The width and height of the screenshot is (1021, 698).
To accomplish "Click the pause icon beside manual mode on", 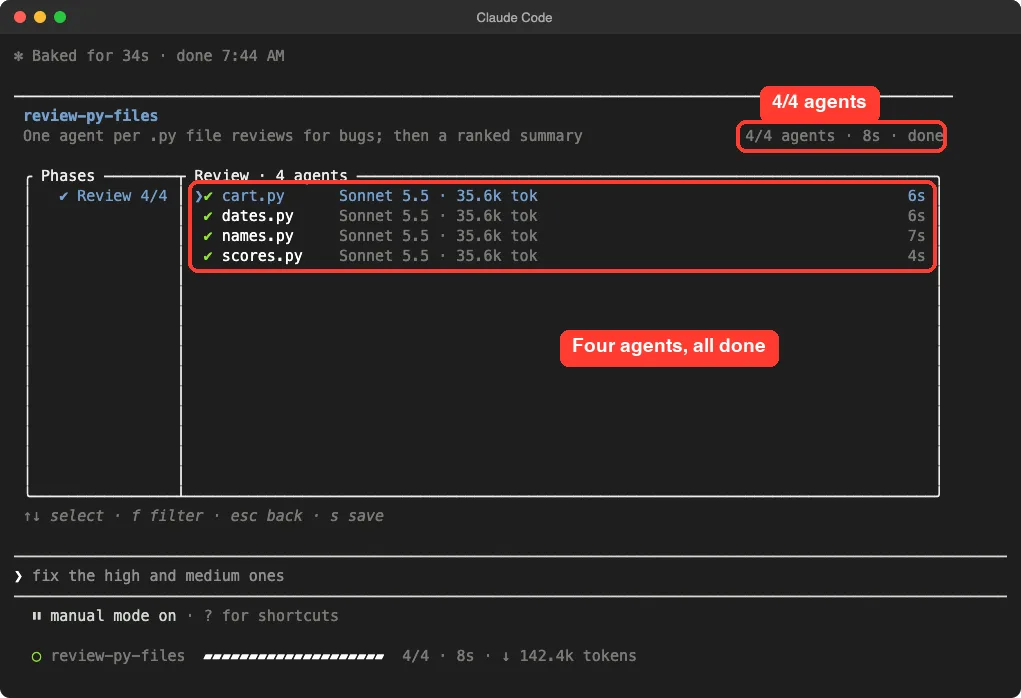I will (36, 616).
